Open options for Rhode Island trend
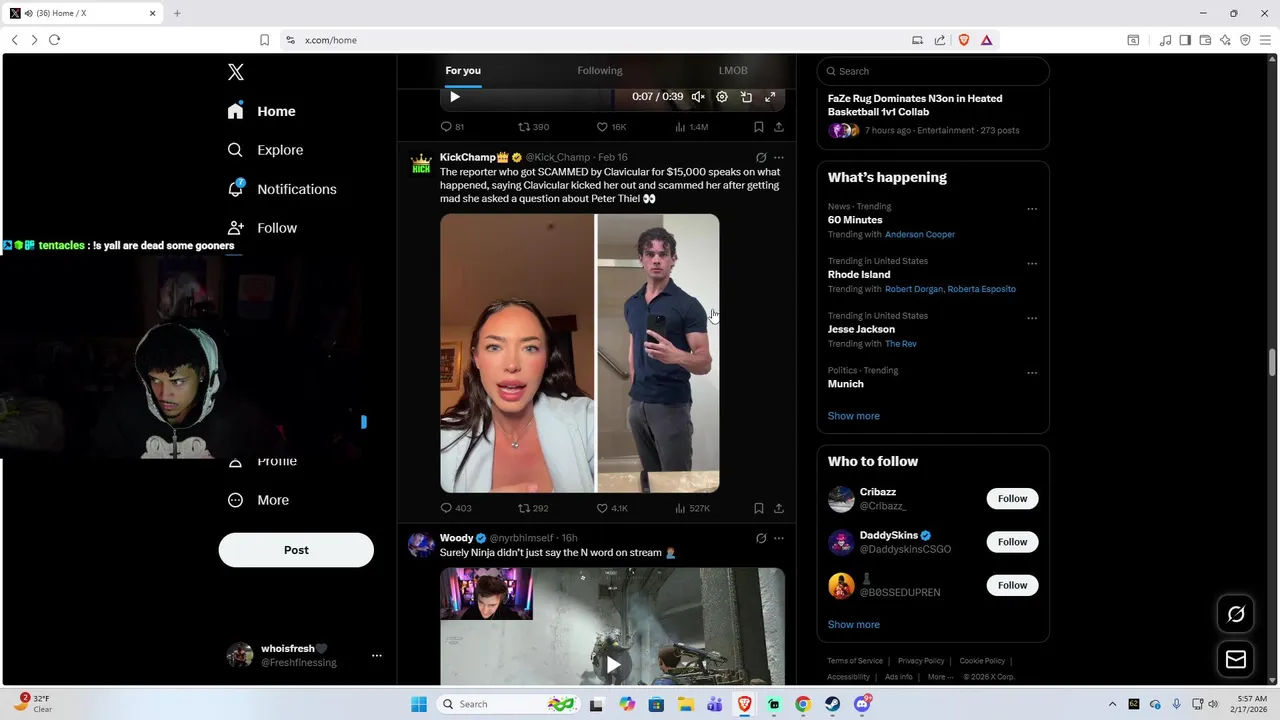The image size is (1280, 720). 1032,264
